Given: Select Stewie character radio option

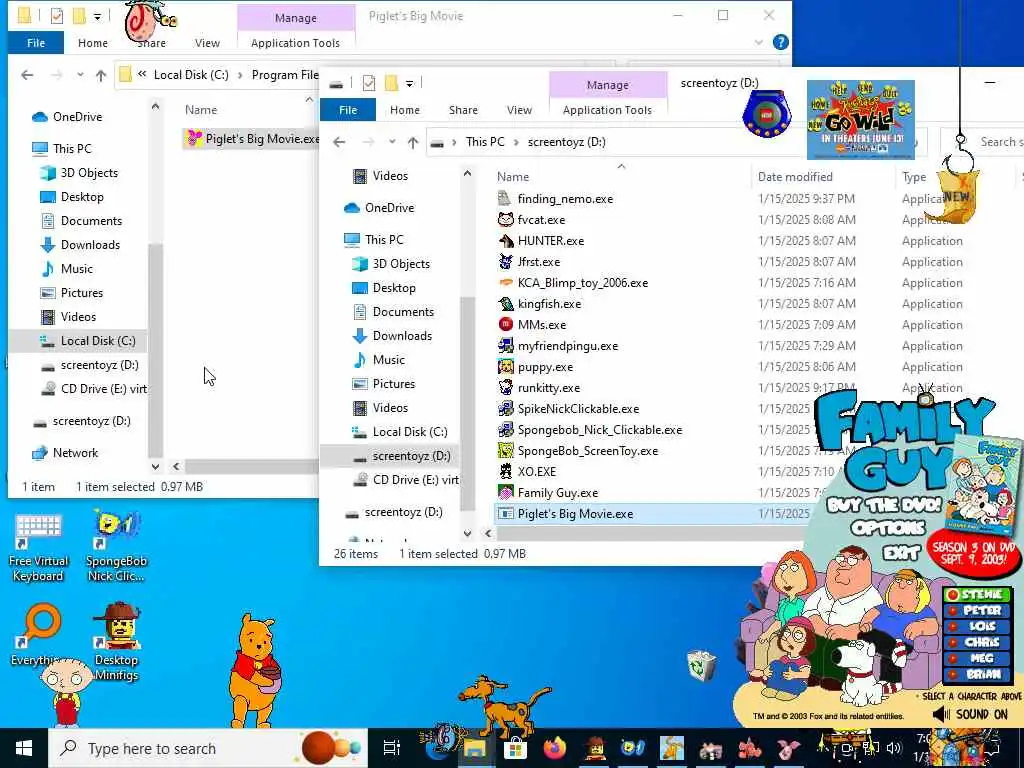Looking at the screenshot, I should [976, 594].
